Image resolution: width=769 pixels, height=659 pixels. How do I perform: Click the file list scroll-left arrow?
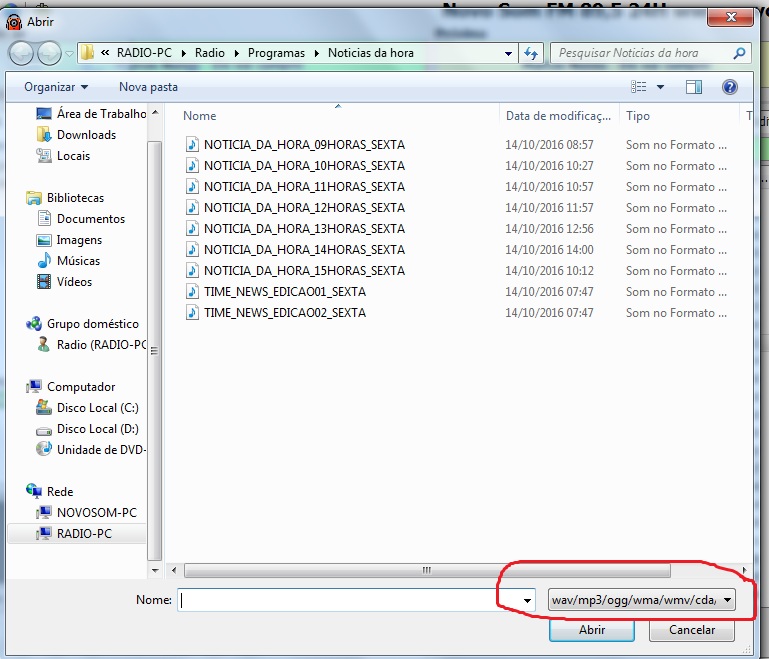click(x=174, y=570)
